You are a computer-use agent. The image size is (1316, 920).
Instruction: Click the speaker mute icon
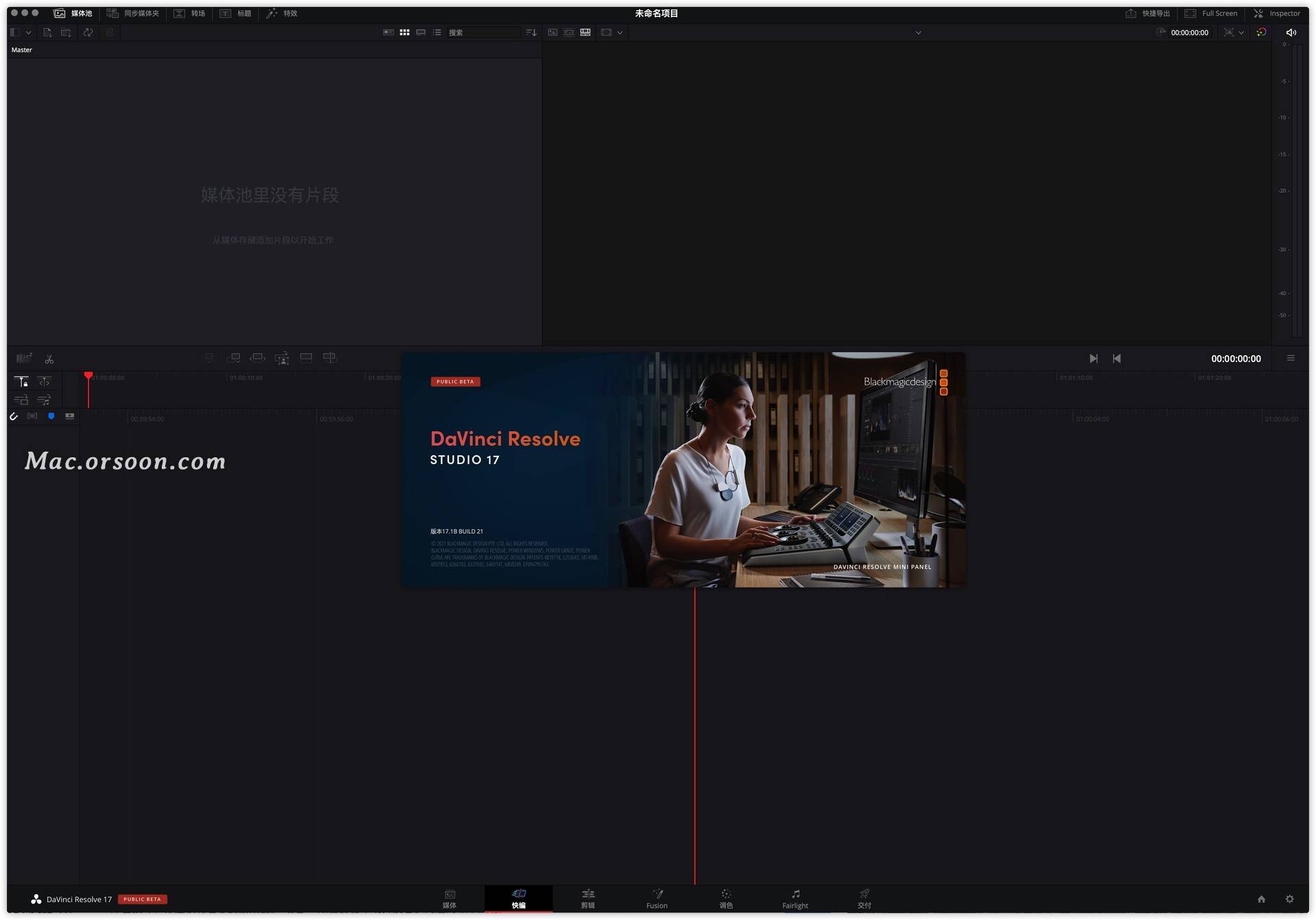click(1291, 32)
